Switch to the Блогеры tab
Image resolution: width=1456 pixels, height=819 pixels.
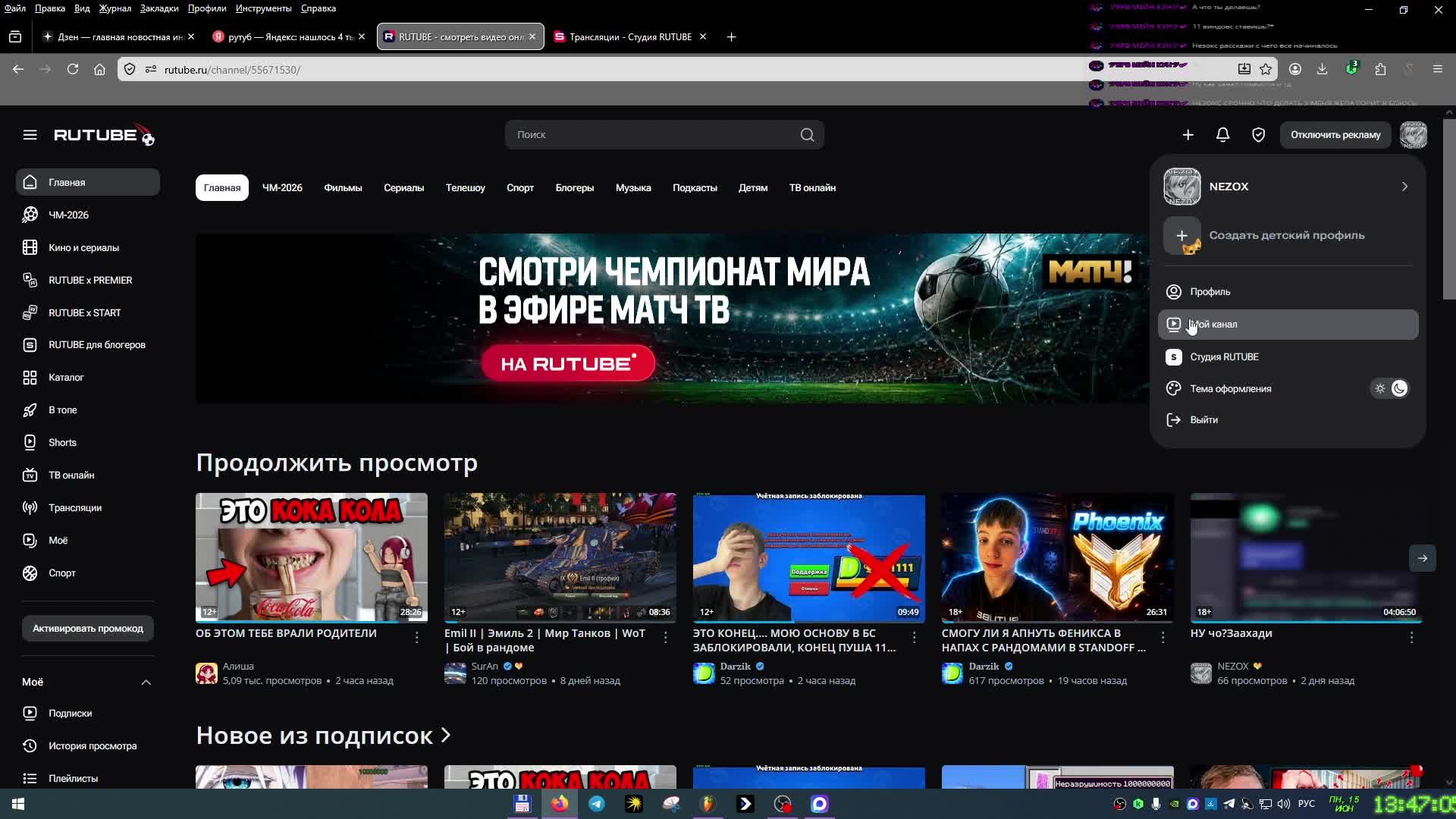574,188
